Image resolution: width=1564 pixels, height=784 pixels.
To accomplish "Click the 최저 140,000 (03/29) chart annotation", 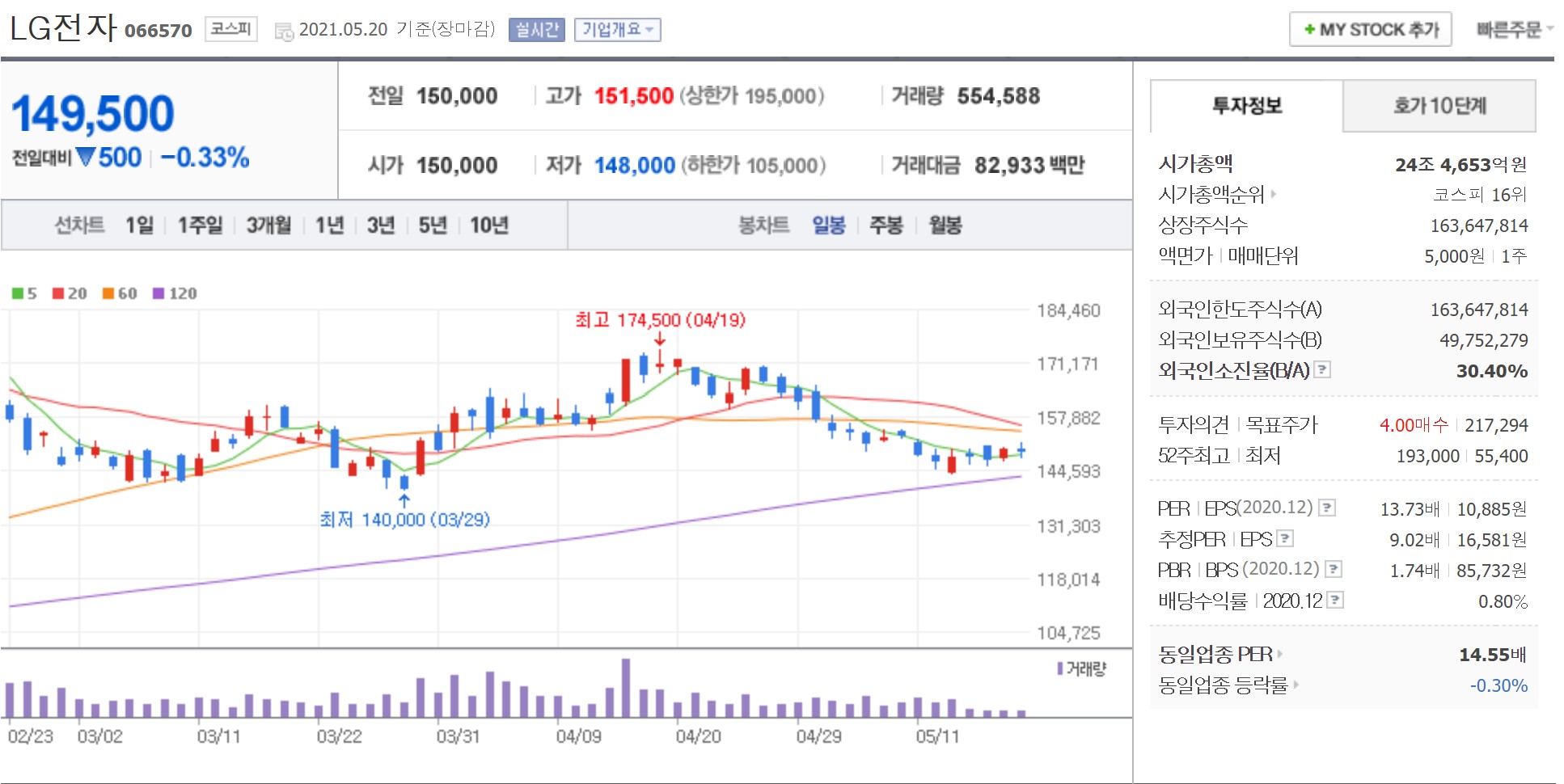I will click(x=405, y=520).
